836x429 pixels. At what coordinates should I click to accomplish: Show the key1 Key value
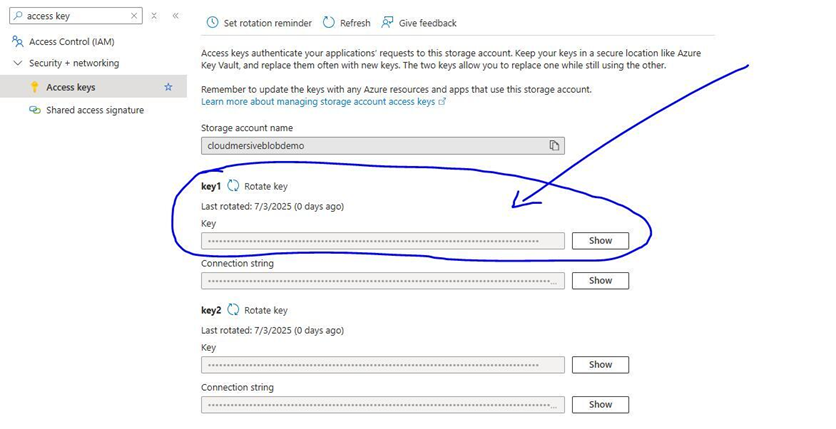pyautogui.click(x=600, y=240)
